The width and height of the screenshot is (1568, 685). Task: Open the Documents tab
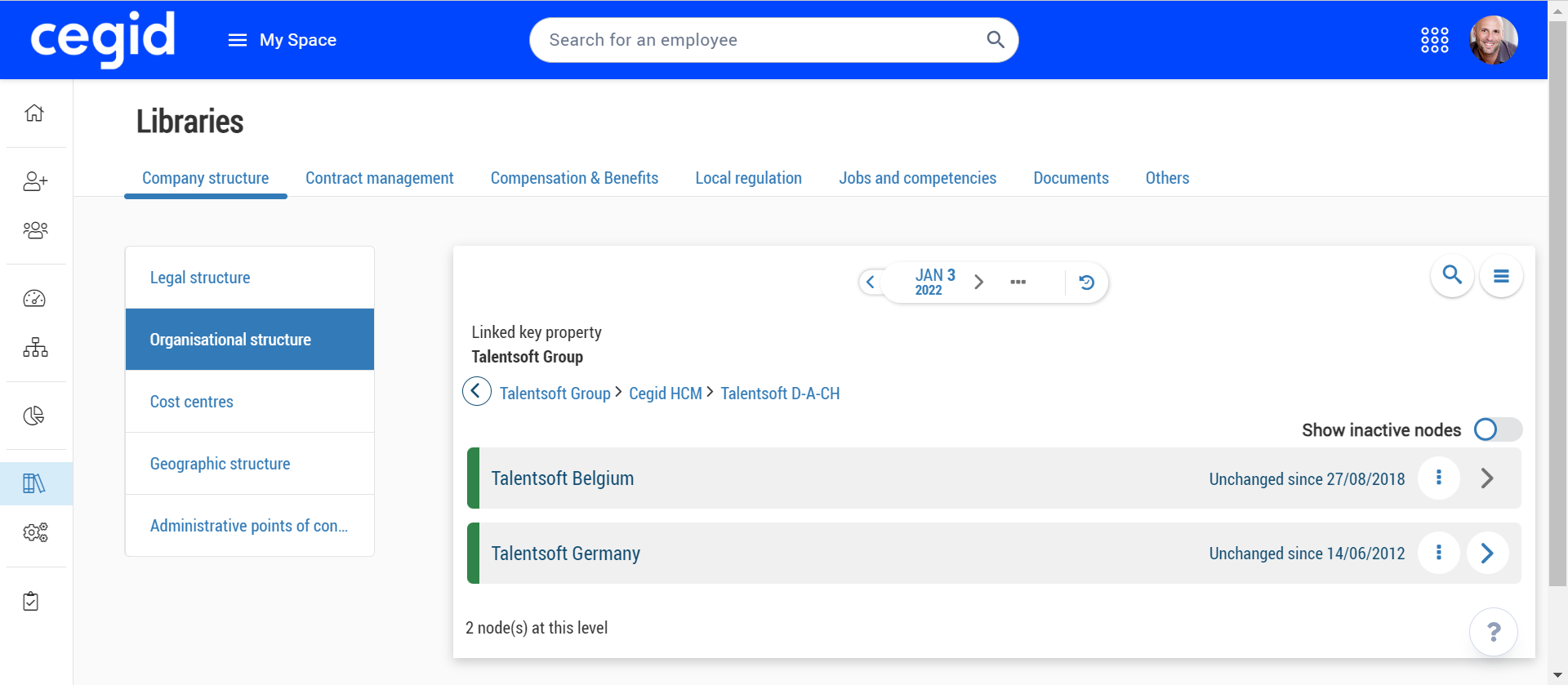(x=1071, y=178)
